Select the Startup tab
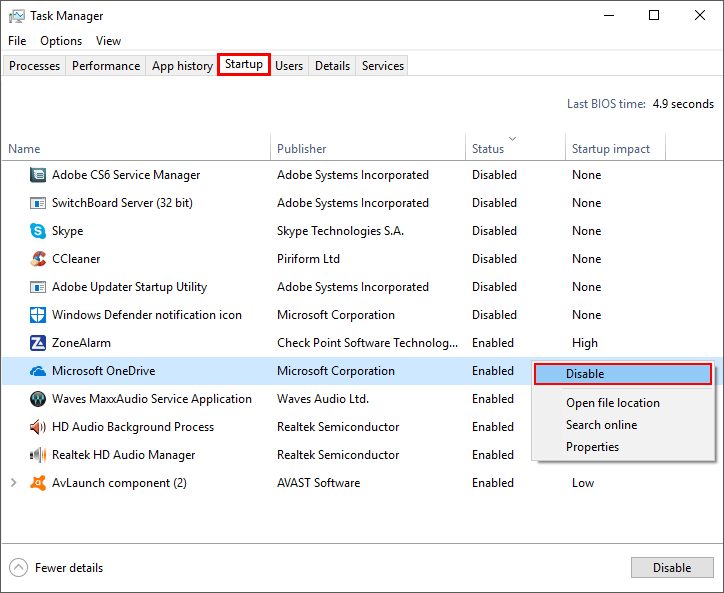724x593 pixels. click(244, 64)
